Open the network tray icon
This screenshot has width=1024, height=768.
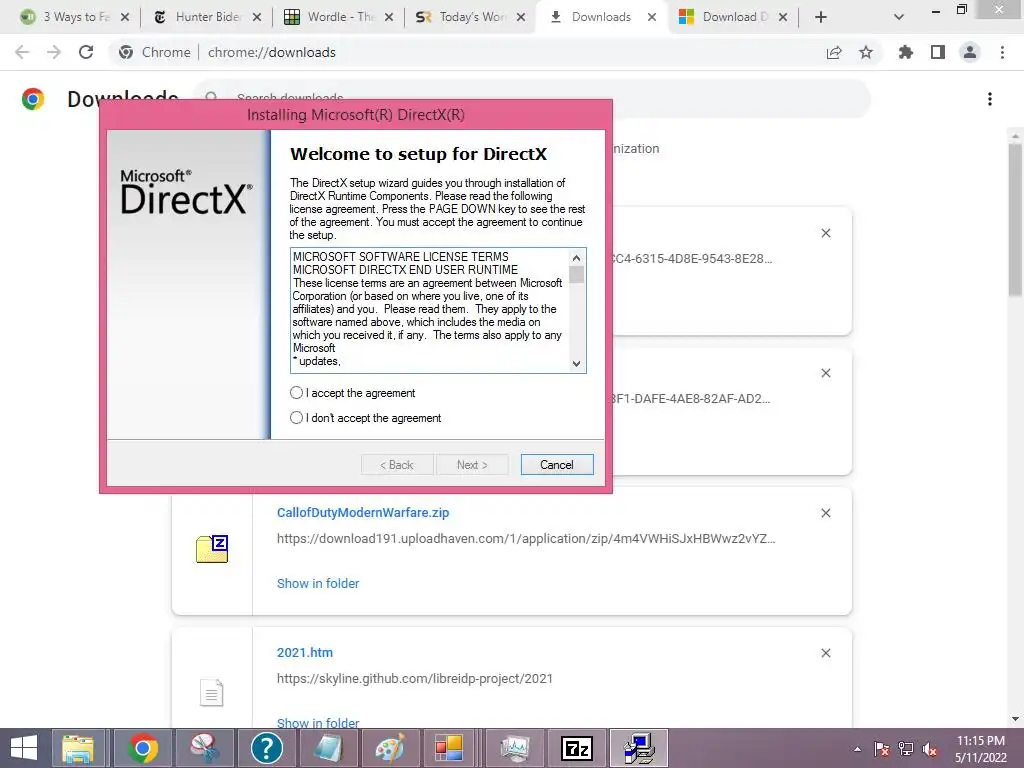[x=906, y=749]
